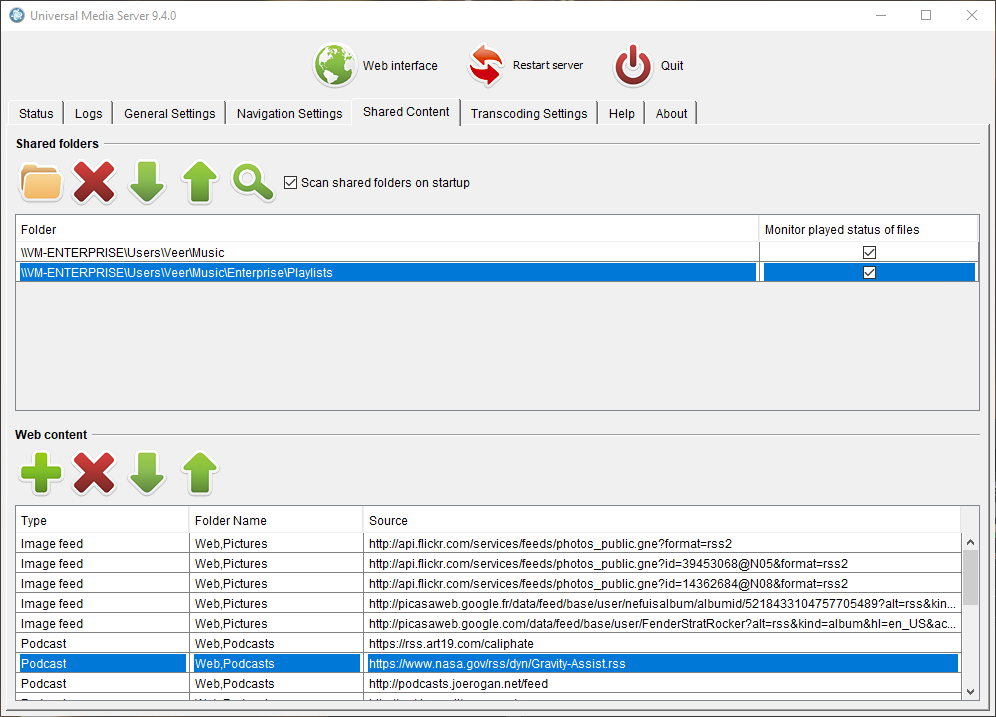Click the web content scrollbar down arrow
The image size is (996, 717).
pos(970,691)
